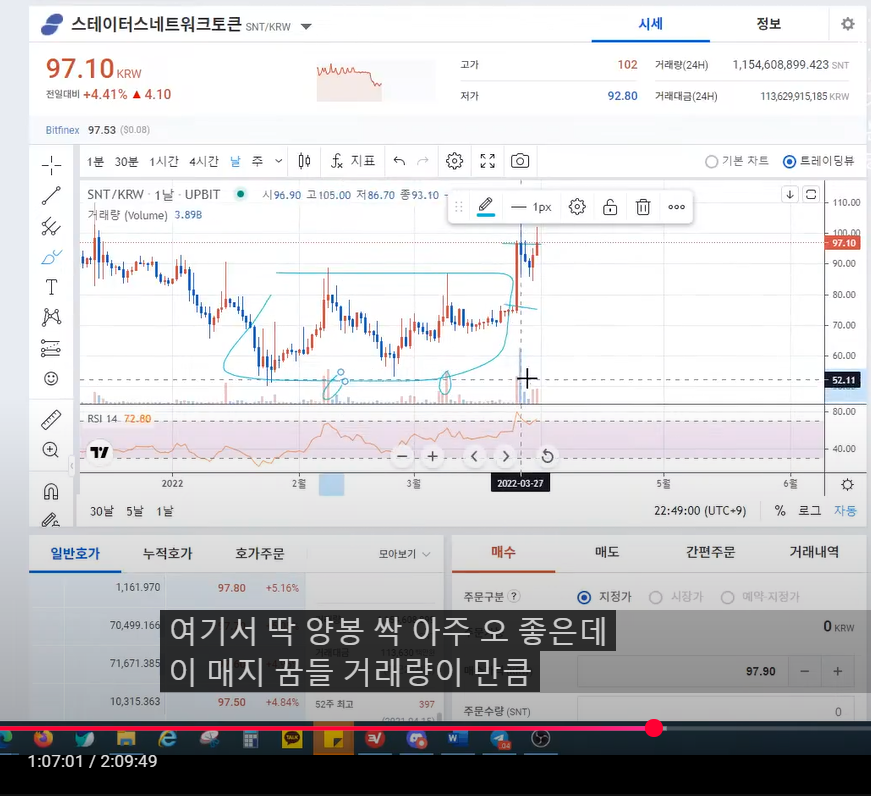This screenshot has width=871, height=796.
Task: Take a chart snapshot with camera icon
Action: pyautogui.click(x=520, y=161)
